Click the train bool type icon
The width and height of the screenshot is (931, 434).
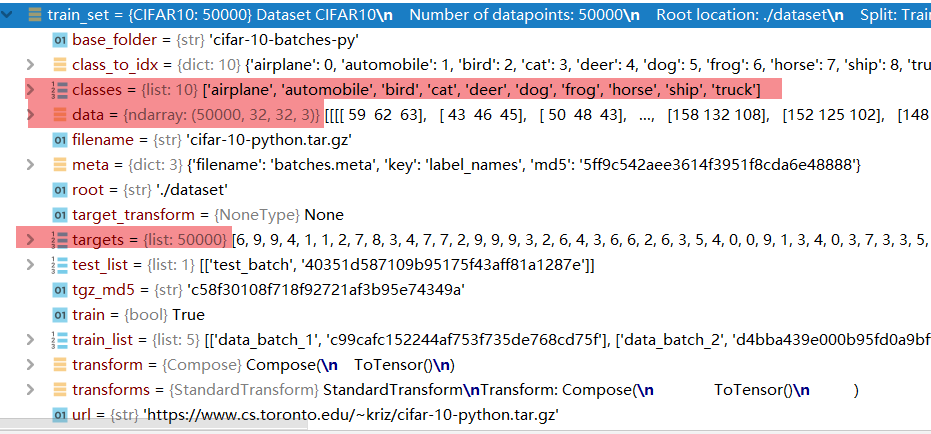(x=59, y=314)
